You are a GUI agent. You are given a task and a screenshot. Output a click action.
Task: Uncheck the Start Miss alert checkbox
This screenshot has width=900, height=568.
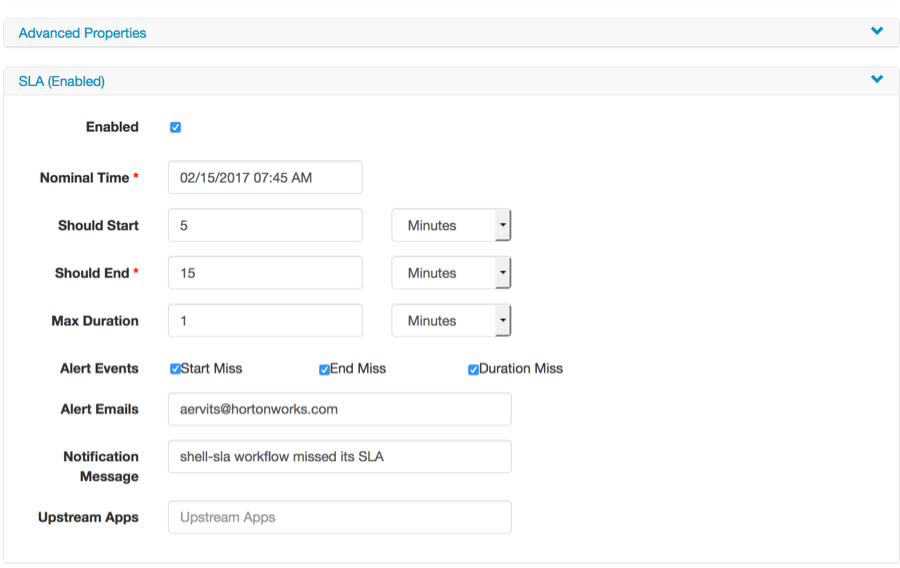tap(176, 369)
